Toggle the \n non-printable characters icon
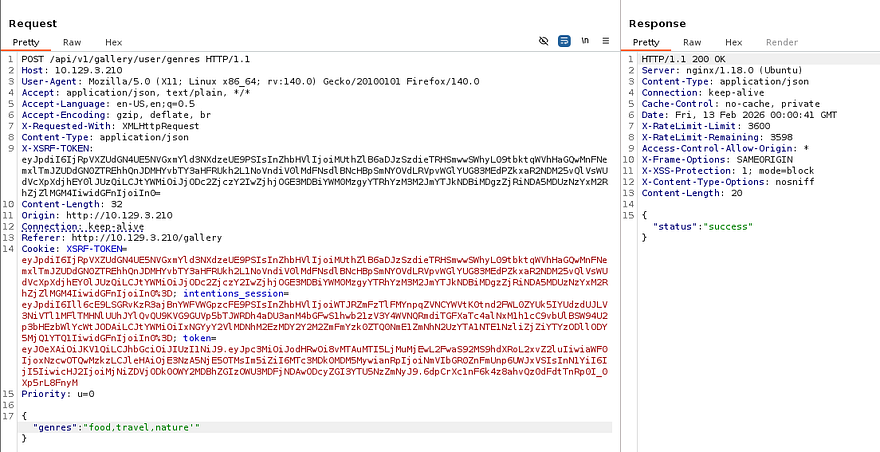The image size is (880, 452). (585, 42)
